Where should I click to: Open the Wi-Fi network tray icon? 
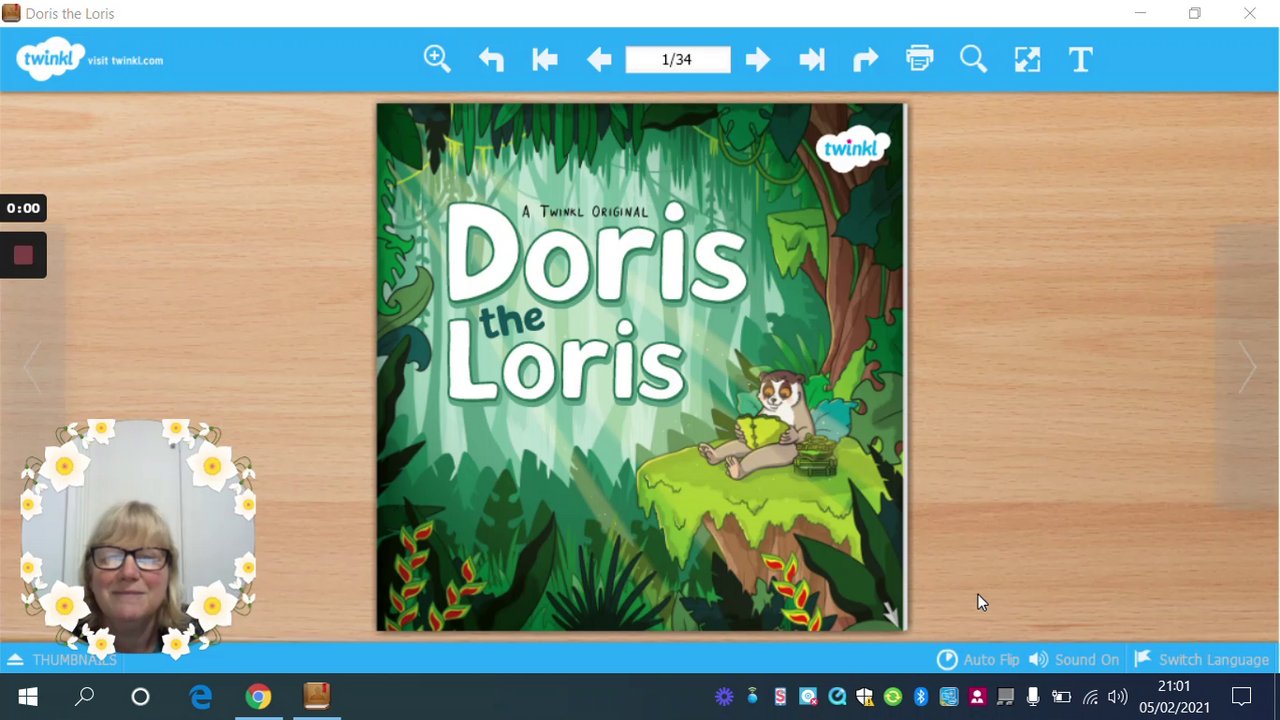click(1090, 696)
